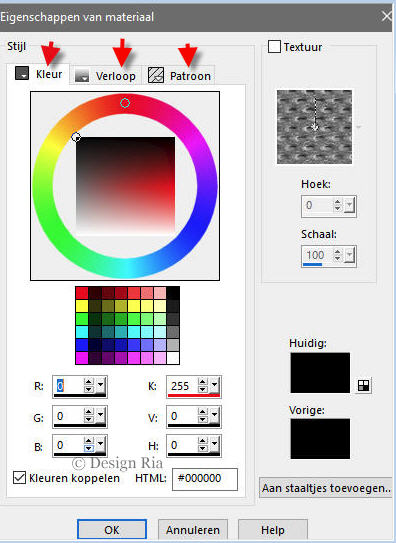Cancel with the Annuleren button
The width and height of the screenshot is (396, 543).
coord(193,530)
